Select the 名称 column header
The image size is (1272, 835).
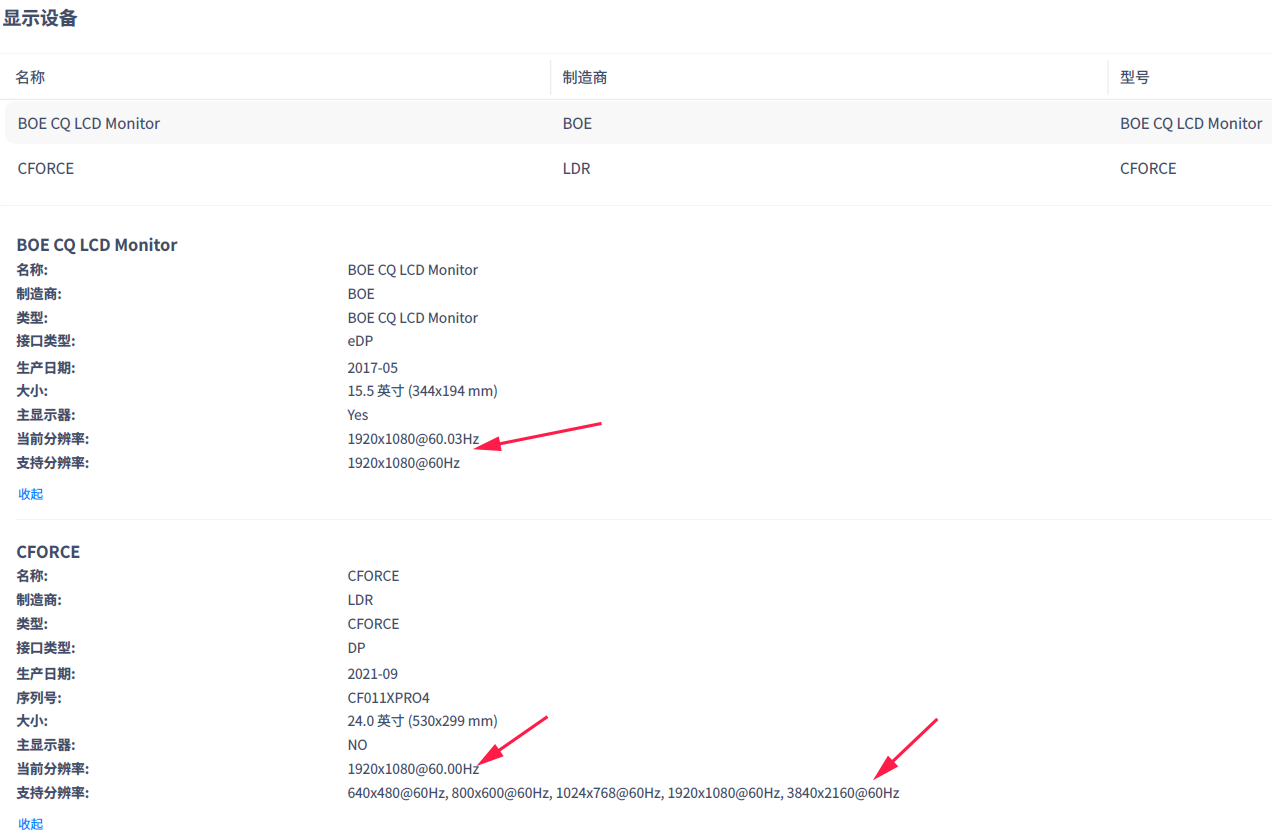click(x=31, y=77)
